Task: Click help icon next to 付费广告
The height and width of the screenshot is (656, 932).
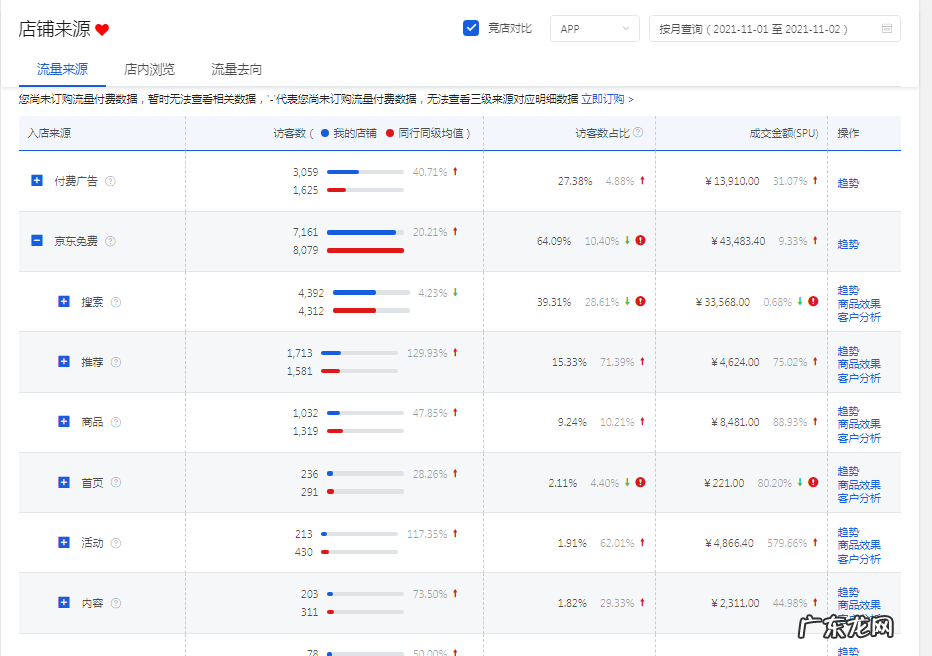Action: point(111,181)
